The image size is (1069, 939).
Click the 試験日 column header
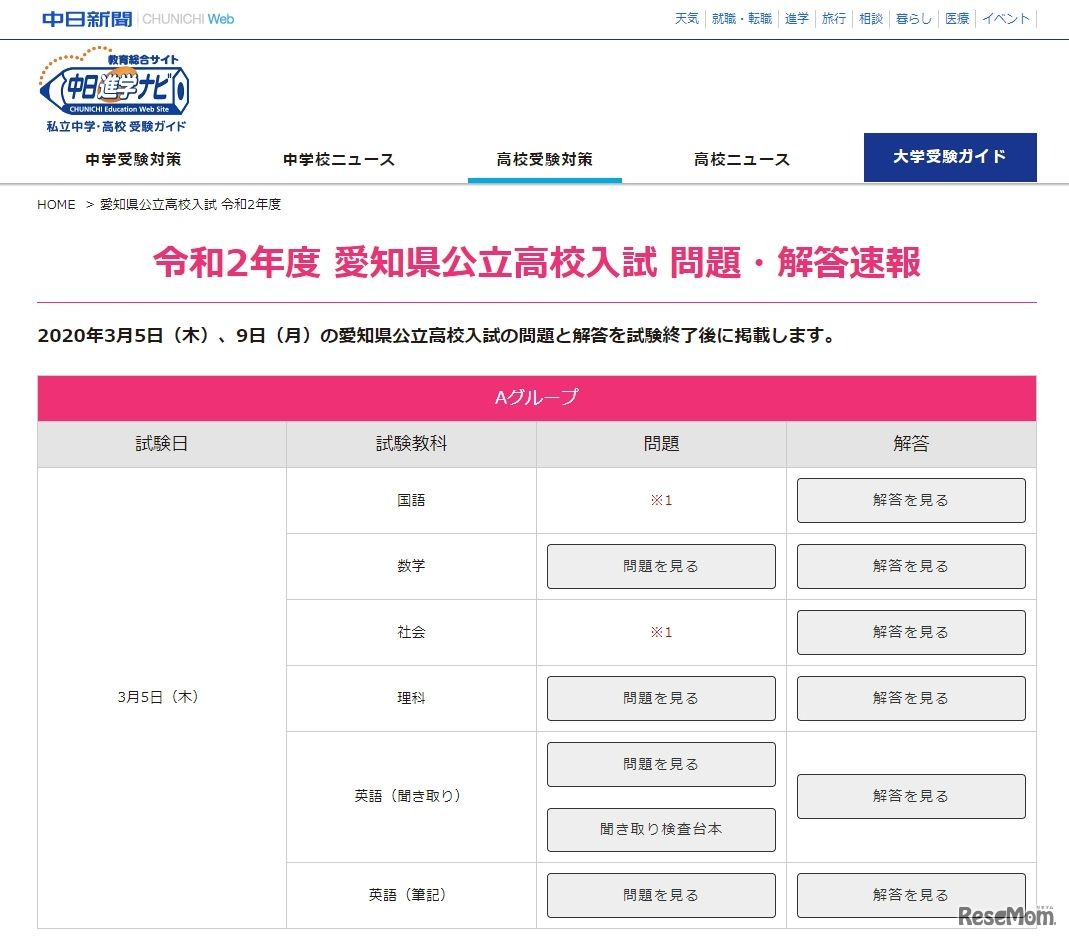click(x=162, y=444)
